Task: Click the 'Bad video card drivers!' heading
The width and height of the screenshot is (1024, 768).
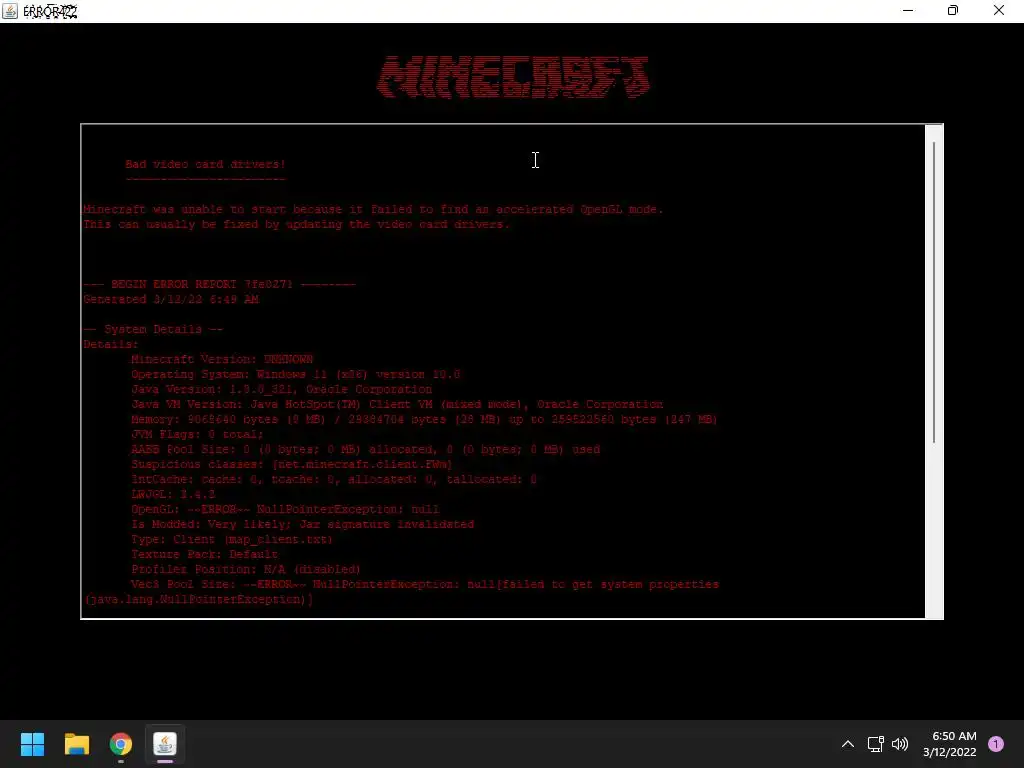Action: click(206, 164)
